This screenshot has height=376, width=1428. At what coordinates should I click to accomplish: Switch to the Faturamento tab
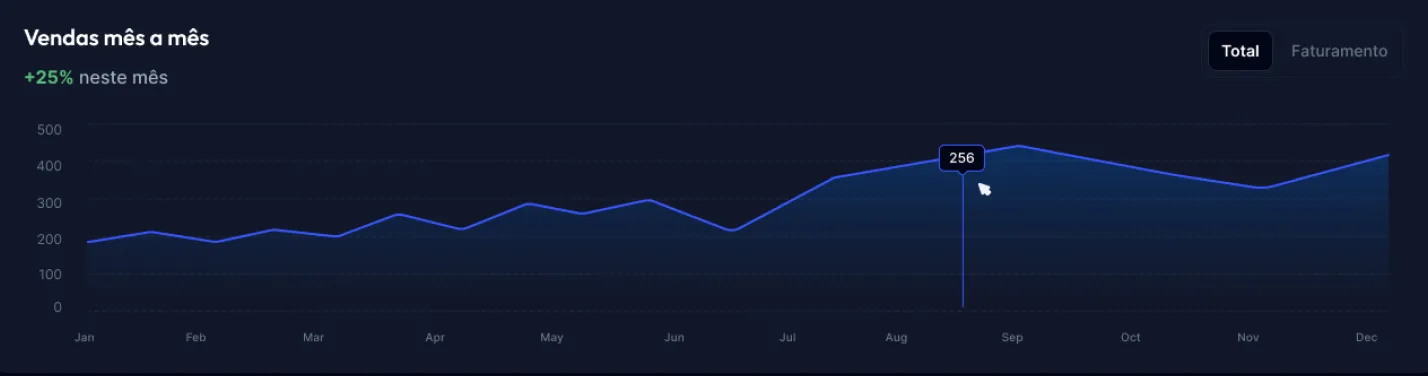tap(1339, 51)
